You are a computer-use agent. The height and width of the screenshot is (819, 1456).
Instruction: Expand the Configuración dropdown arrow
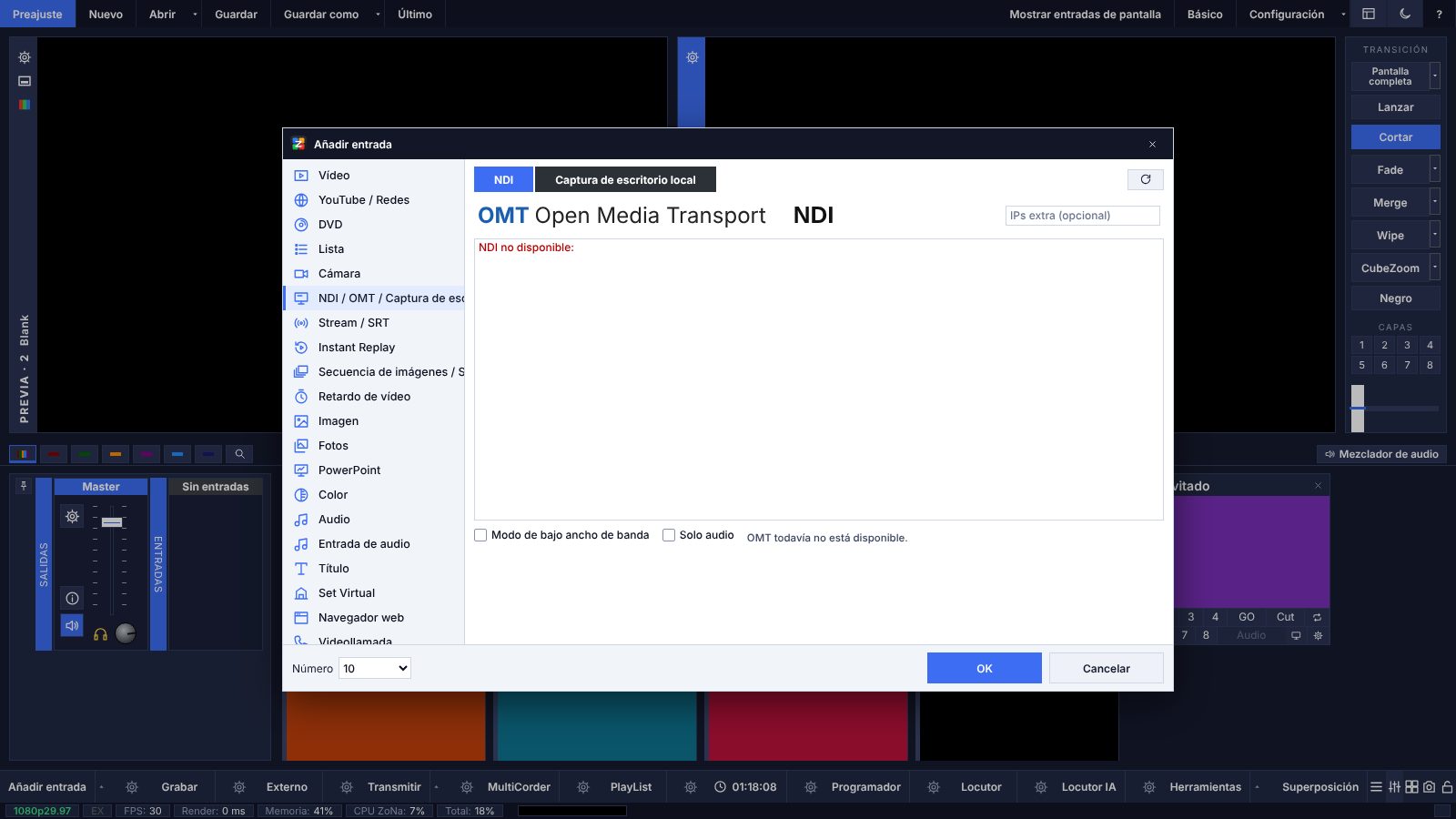[x=1343, y=15]
